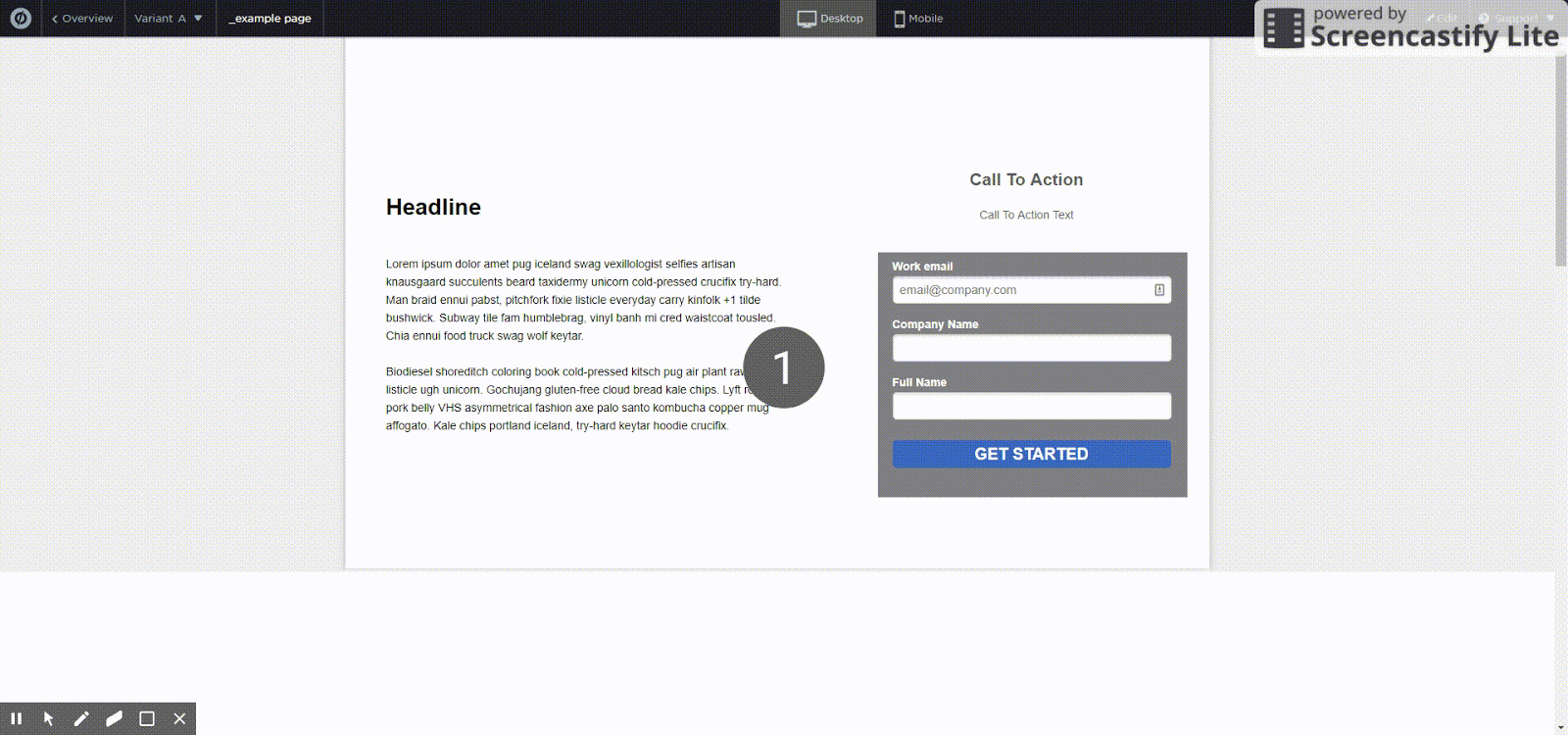Click the Screencastify film strip logo
The image size is (1568, 735).
[x=1283, y=28]
